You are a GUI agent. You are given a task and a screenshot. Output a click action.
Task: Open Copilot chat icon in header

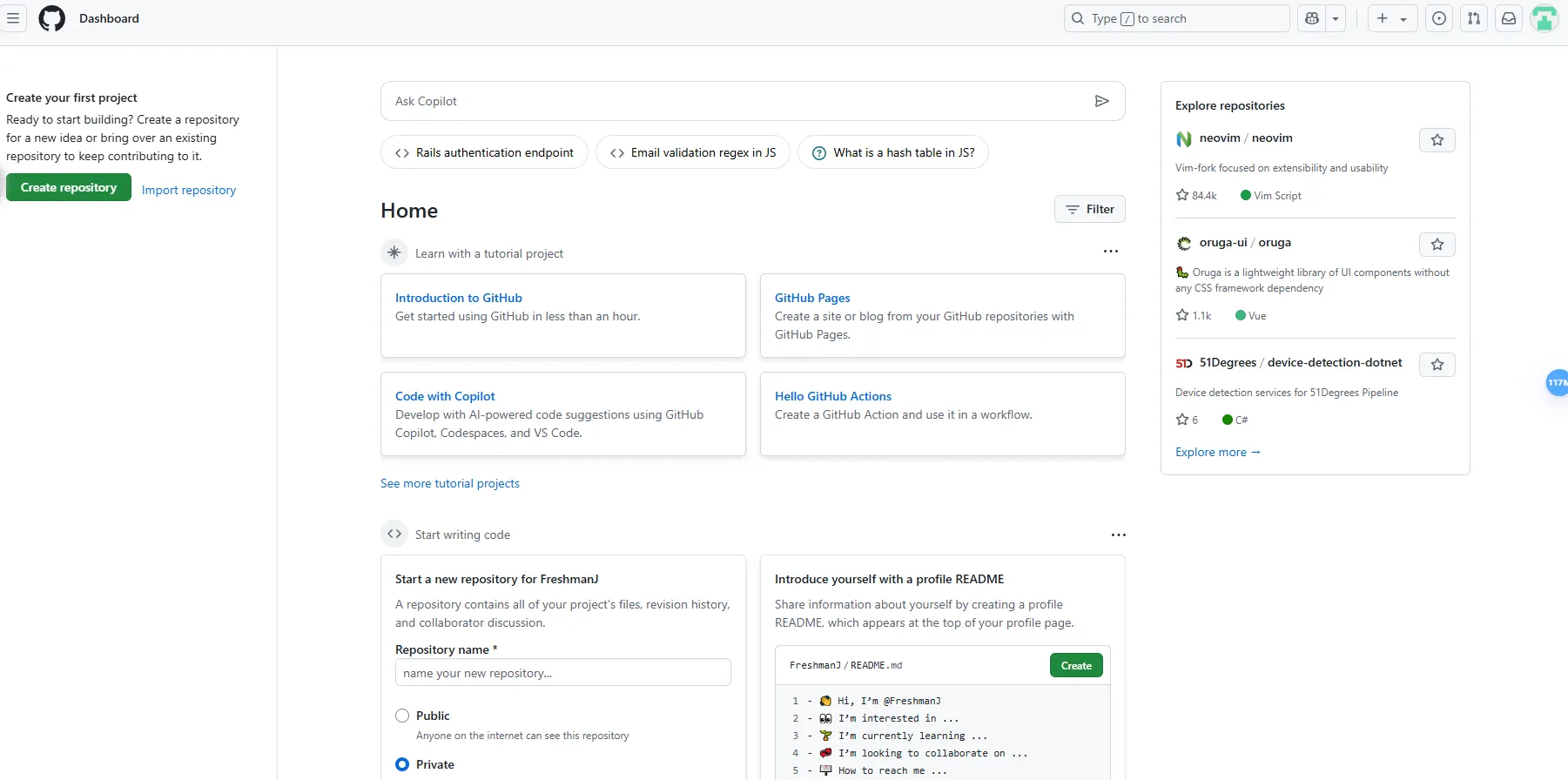pos(1312,18)
